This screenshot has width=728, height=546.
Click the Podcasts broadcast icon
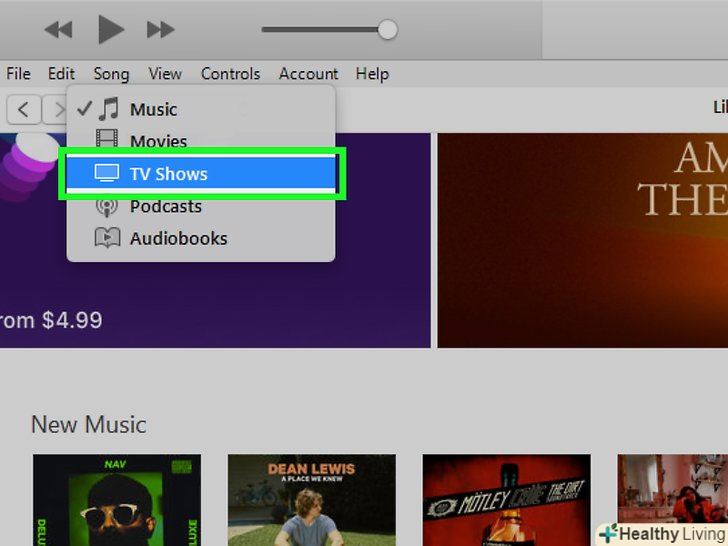pyautogui.click(x=107, y=207)
